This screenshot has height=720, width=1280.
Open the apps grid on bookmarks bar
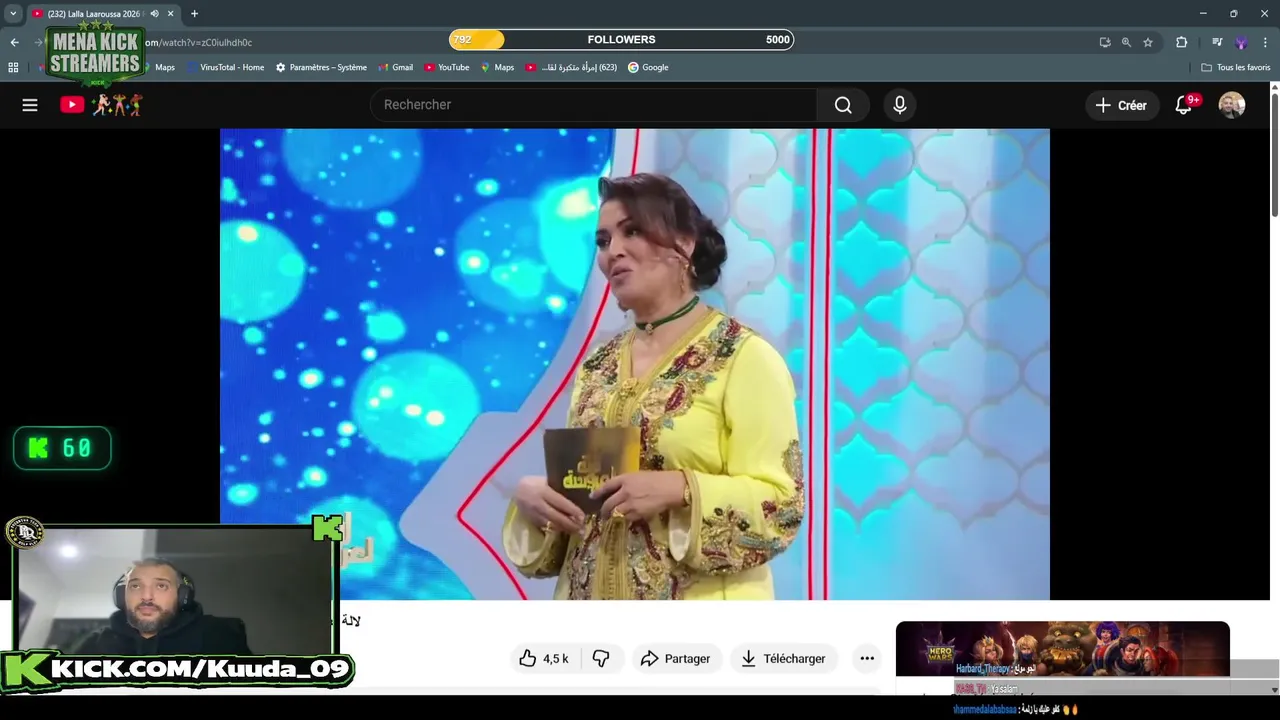13,67
